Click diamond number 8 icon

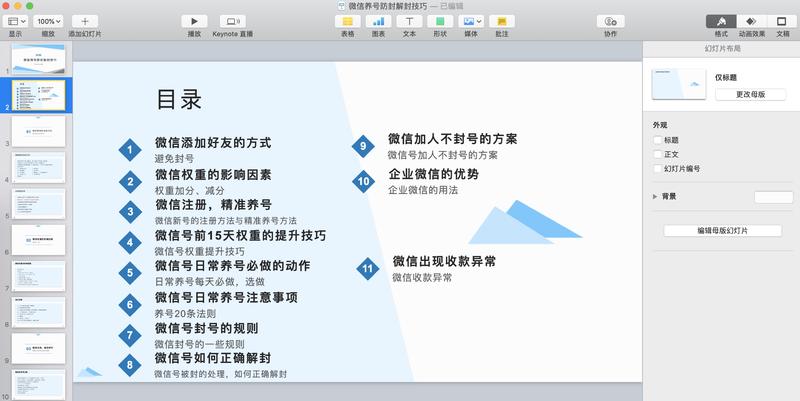[130, 365]
